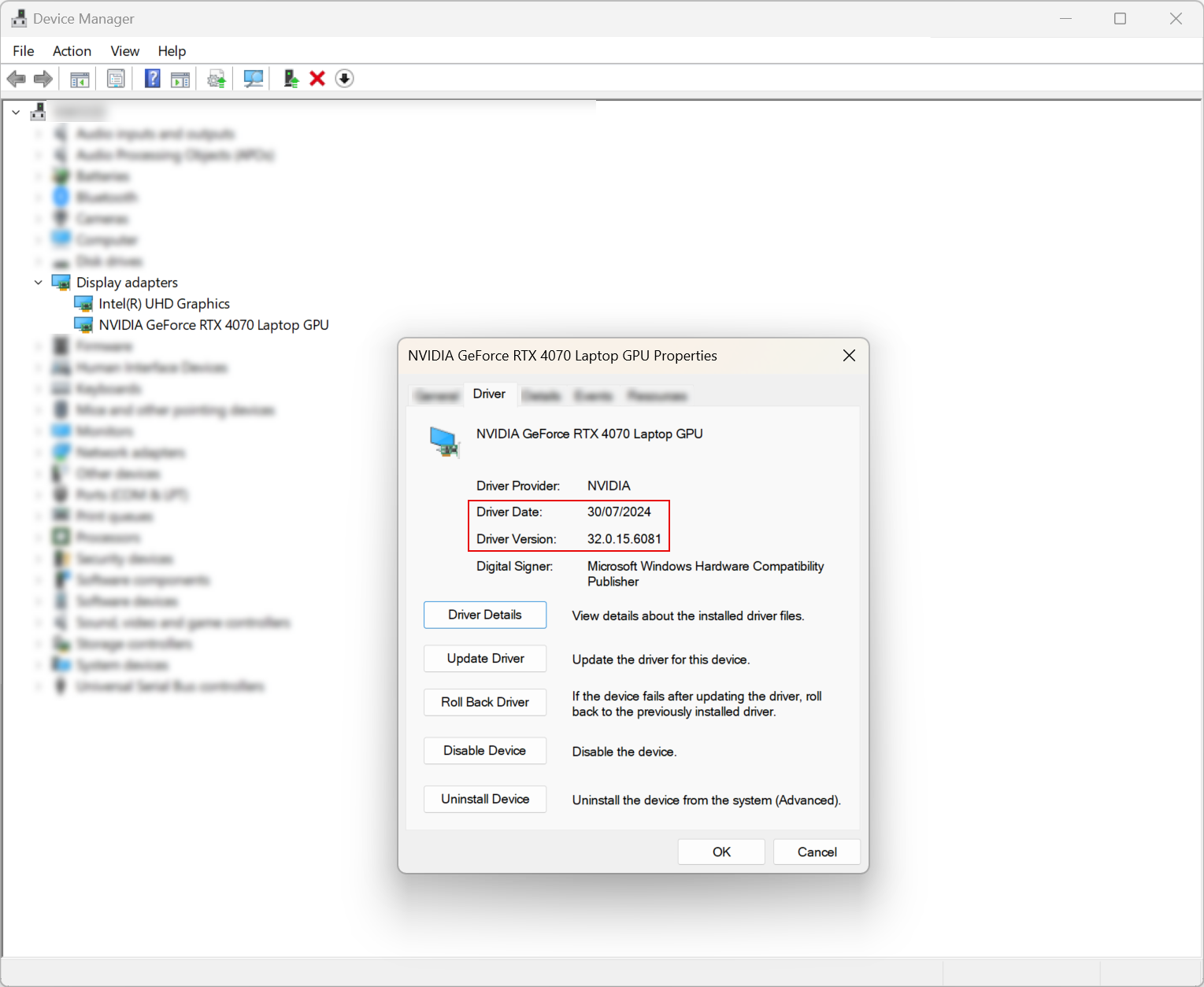This screenshot has height=987, width=1204.
Task: Open the Action menu
Action: tap(72, 51)
